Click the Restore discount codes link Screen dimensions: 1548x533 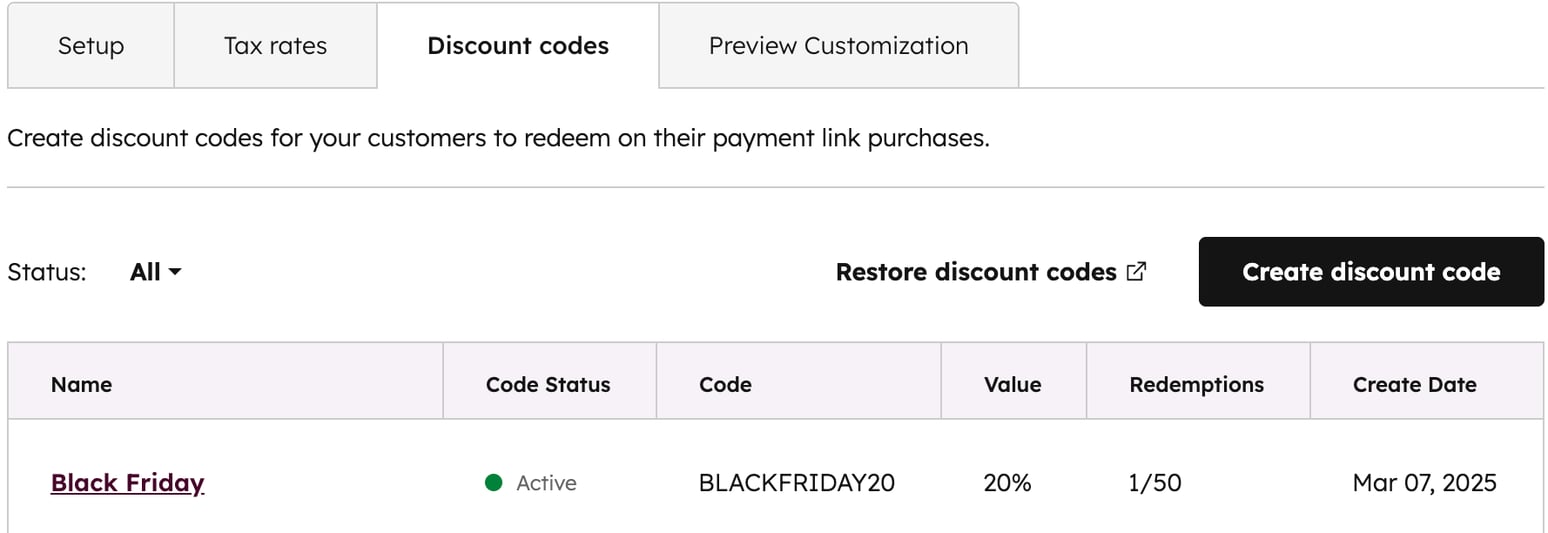tap(976, 272)
